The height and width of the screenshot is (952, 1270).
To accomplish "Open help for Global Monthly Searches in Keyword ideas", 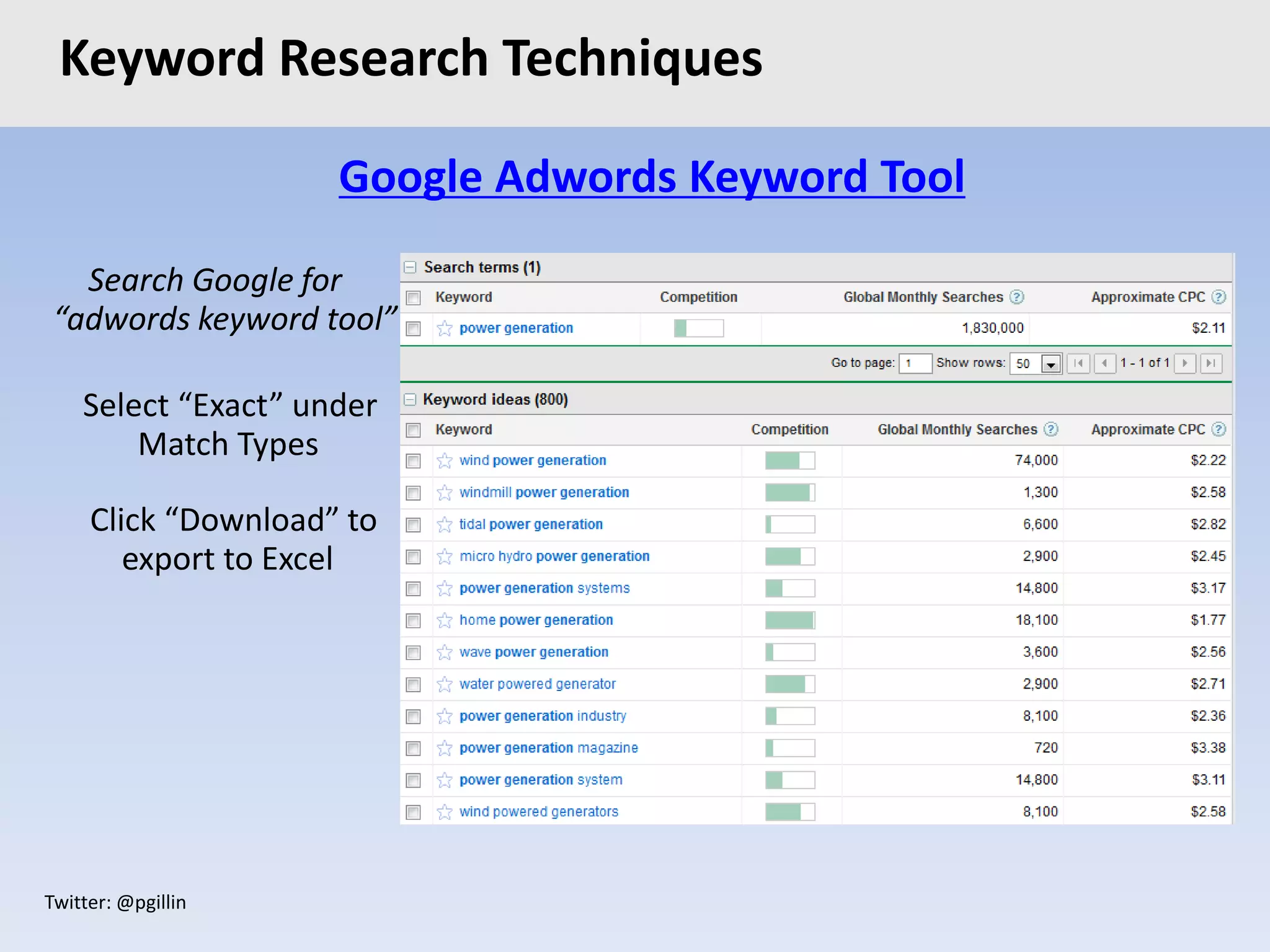I will pos(1050,429).
